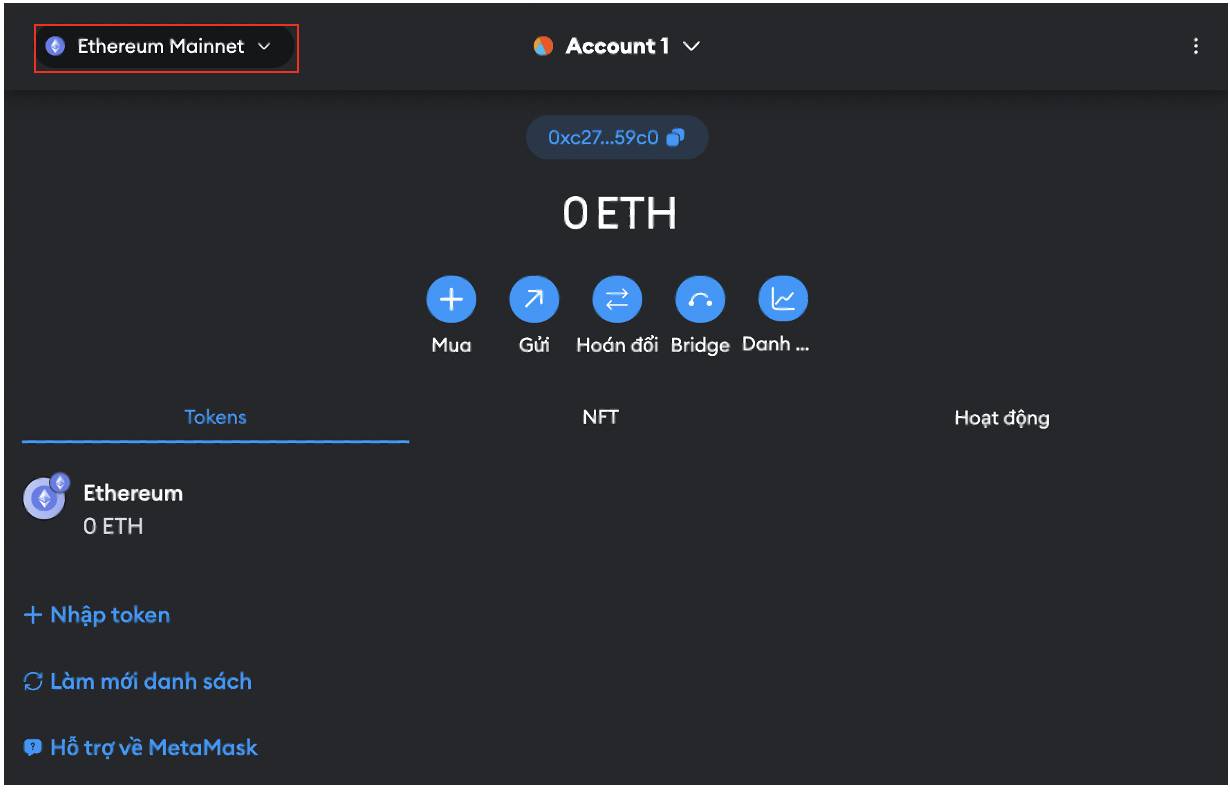Open Hoán đổi swap icon

[617, 298]
